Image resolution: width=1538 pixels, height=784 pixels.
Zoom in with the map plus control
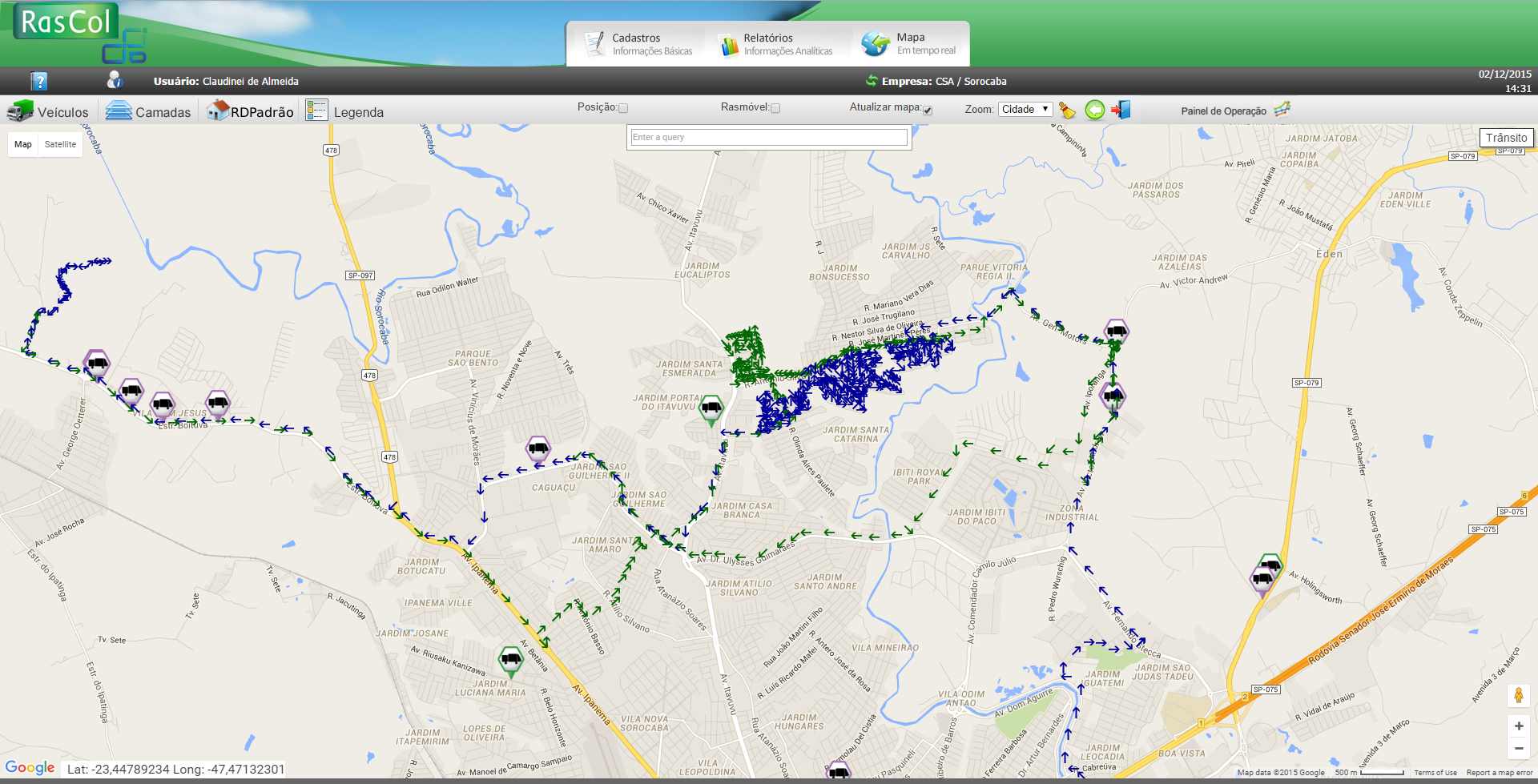point(1518,726)
